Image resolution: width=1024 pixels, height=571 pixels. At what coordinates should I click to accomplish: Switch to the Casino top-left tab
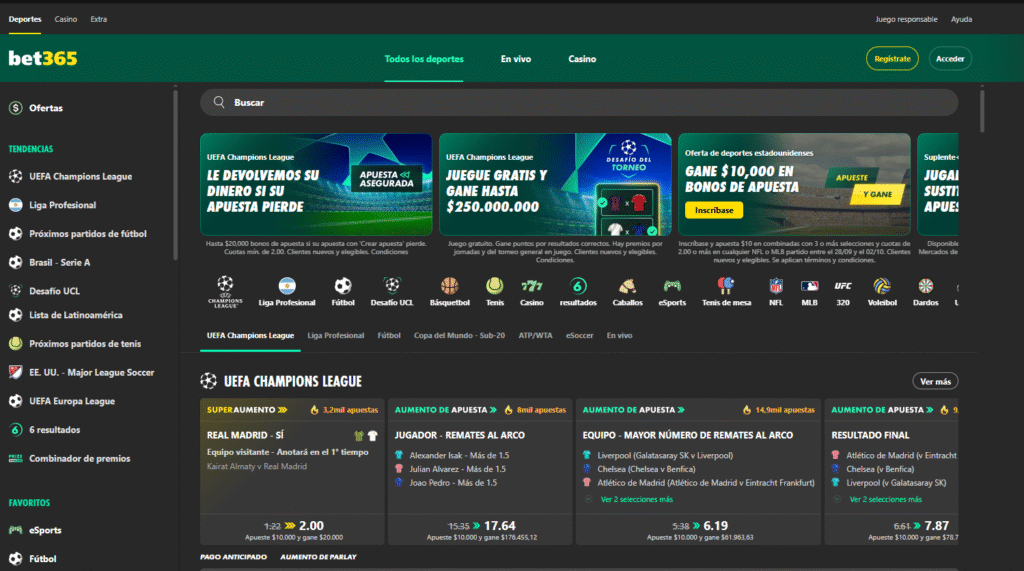[x=65, y=20]
